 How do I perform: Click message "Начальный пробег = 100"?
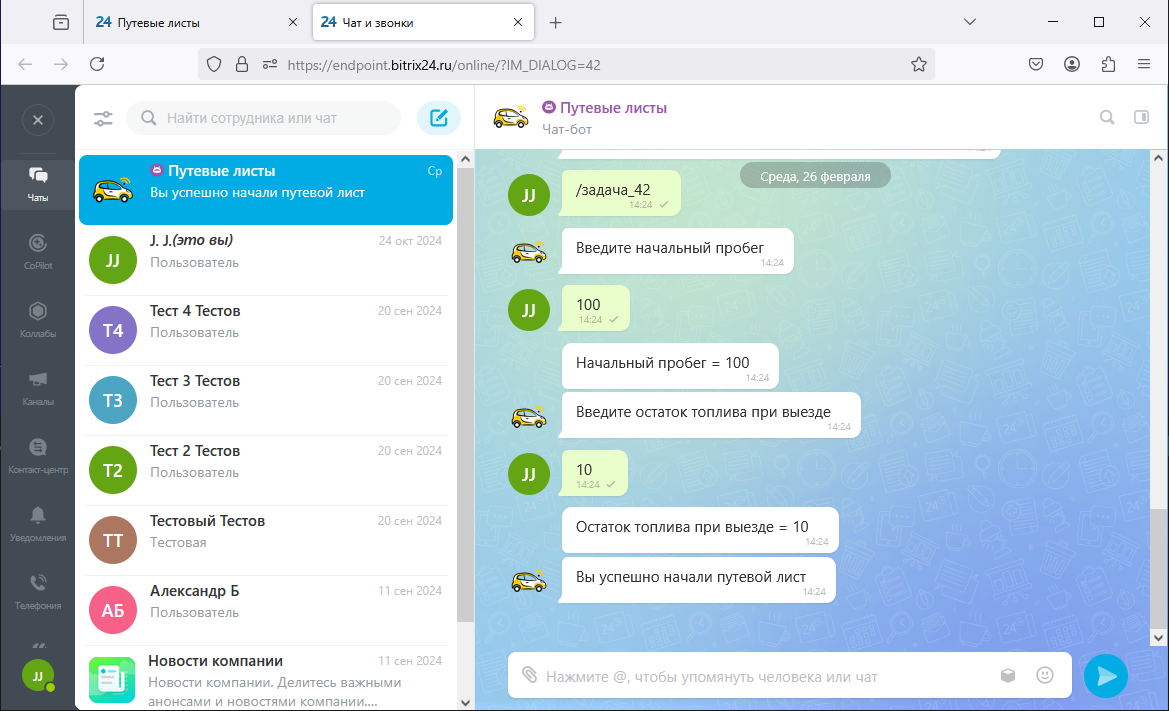pos(669,366)
